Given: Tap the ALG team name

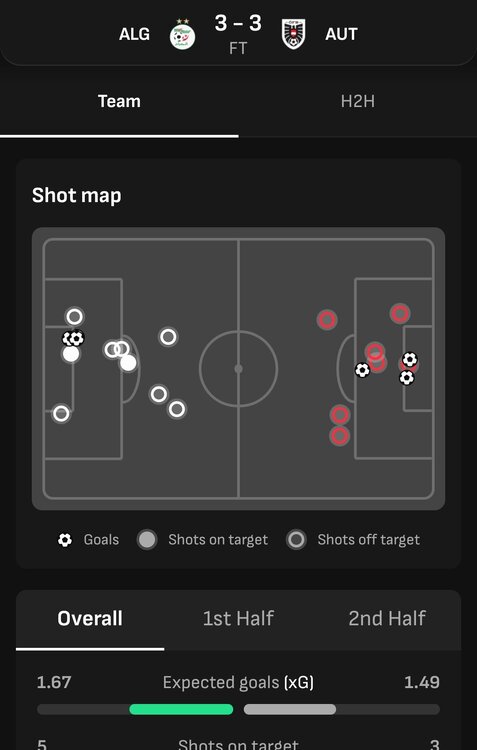Looking at the screenshot, I should (x=134, y=34).
